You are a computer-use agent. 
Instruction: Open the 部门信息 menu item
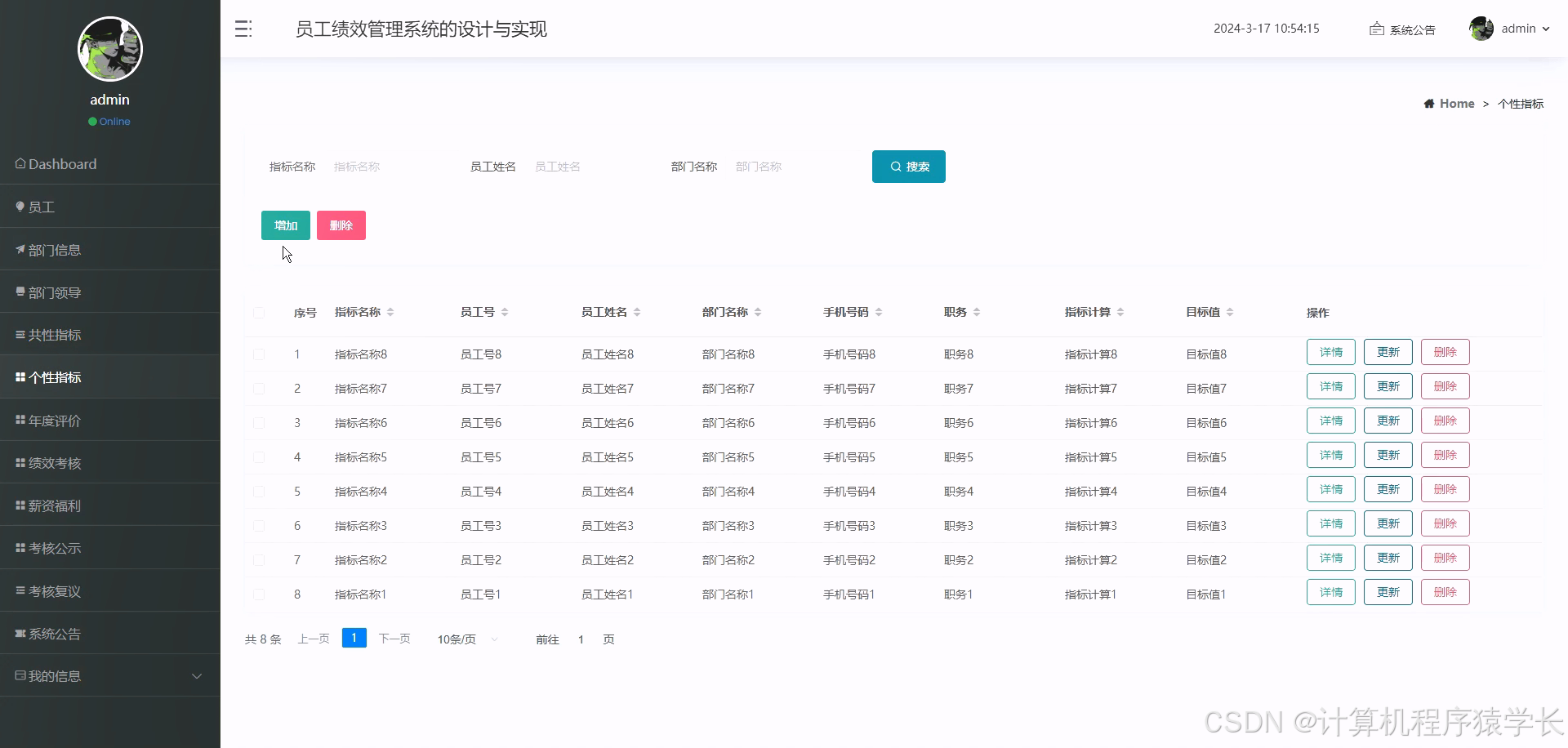110,249
